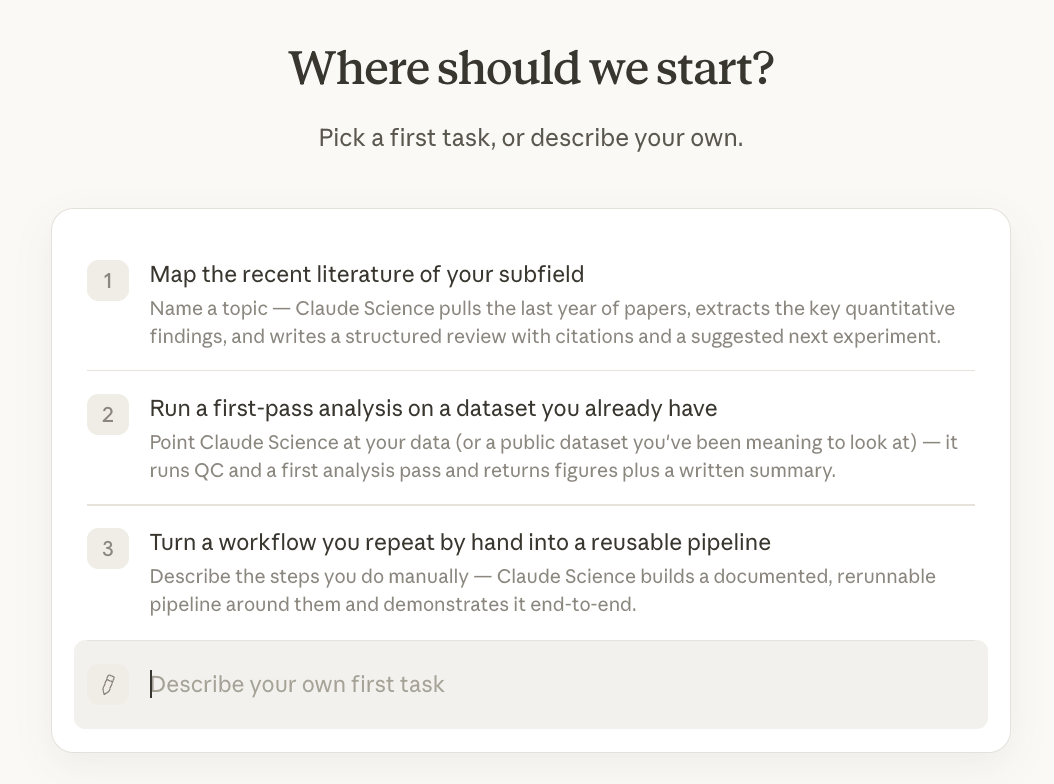Click the "Name a topic" description text
The image size is (1054, 784).
pyautogui.click(x=553, y=322)
